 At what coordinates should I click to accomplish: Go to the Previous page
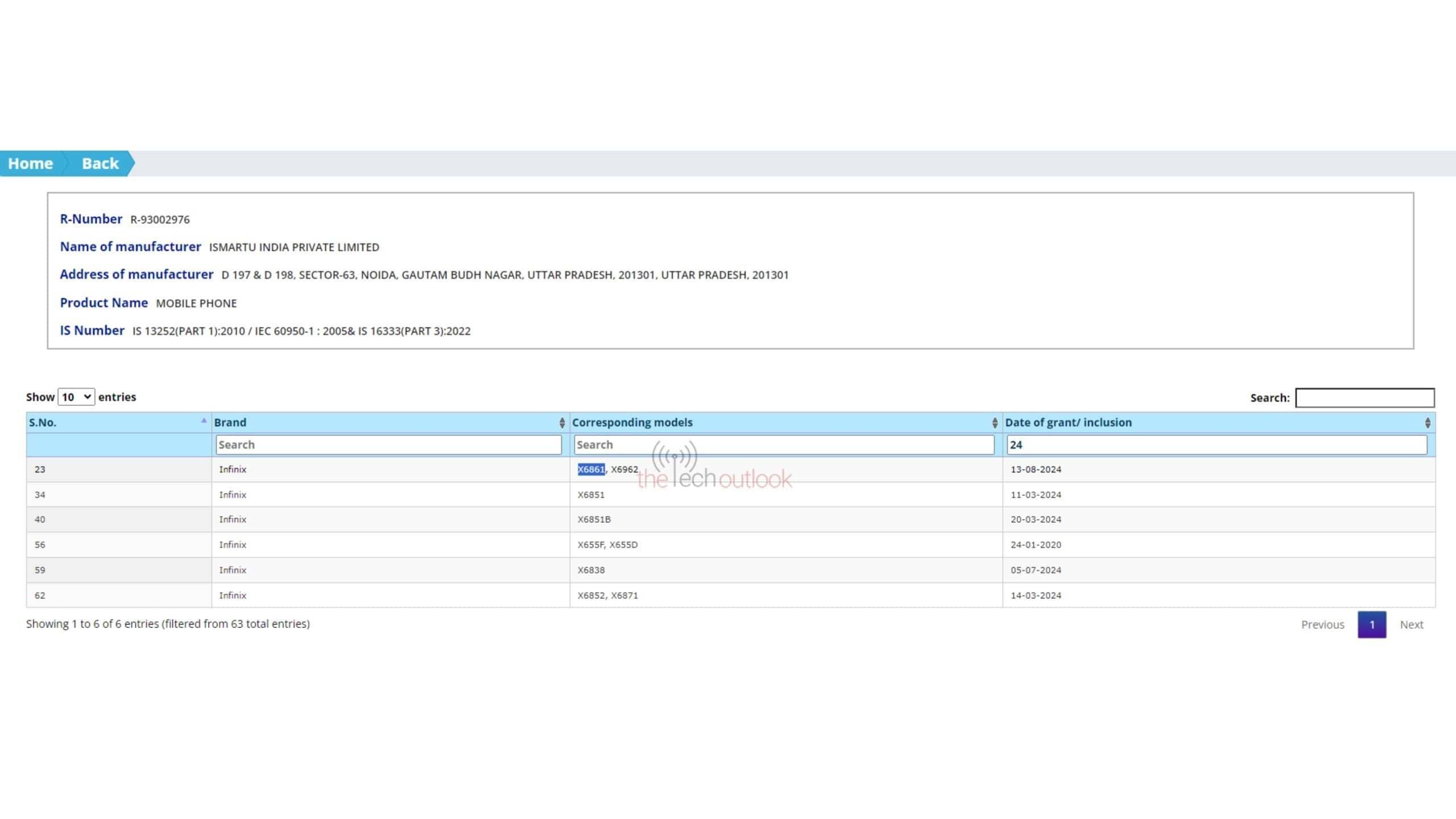point(1322,624)
